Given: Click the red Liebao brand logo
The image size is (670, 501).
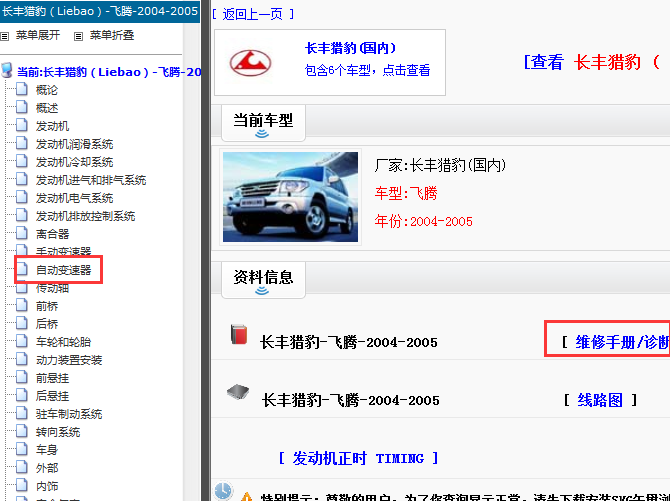Looking at the screenshot, I should point(250,63).
